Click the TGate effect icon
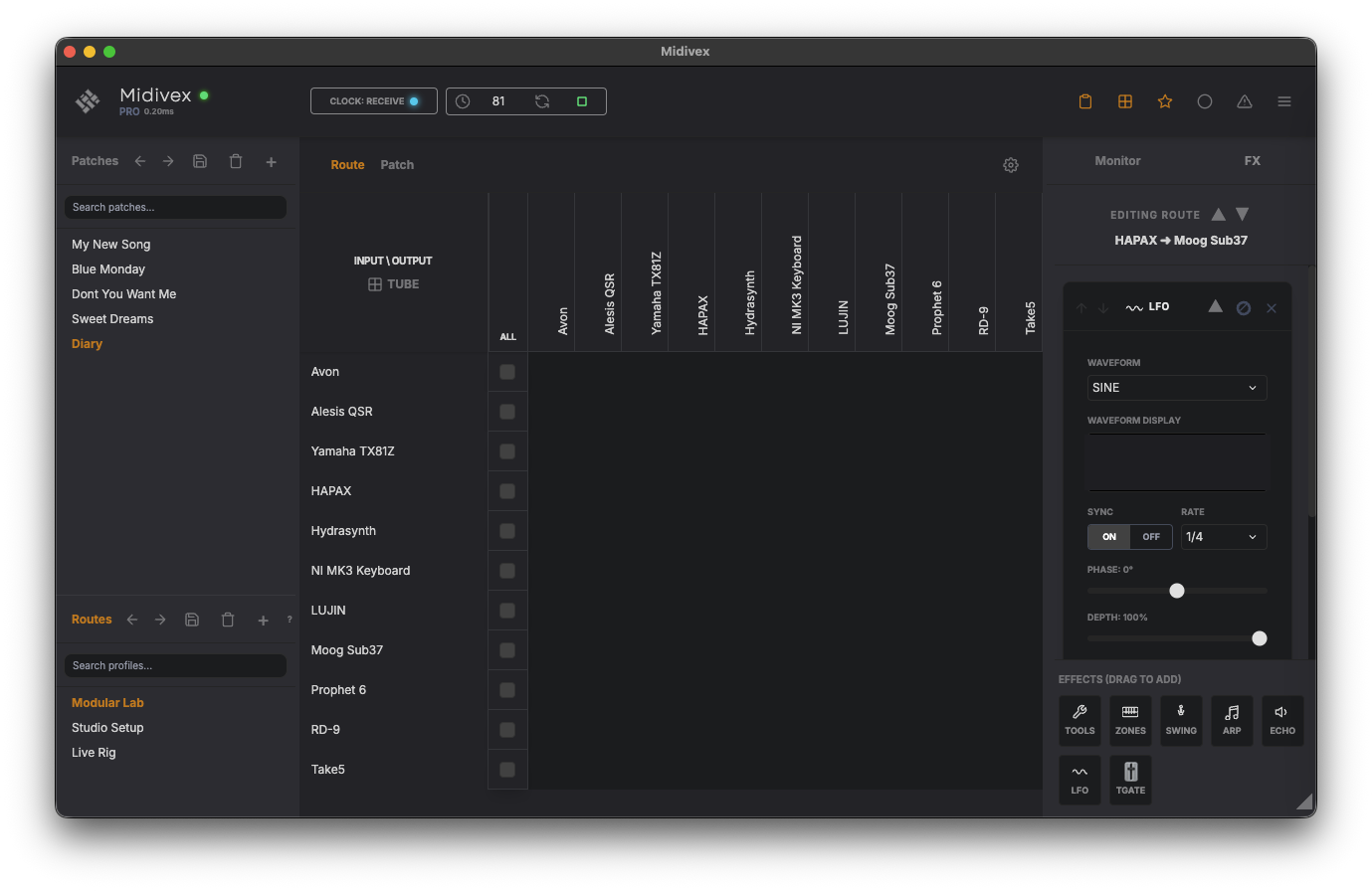 pyautogui.click(x=1130, y=780)
